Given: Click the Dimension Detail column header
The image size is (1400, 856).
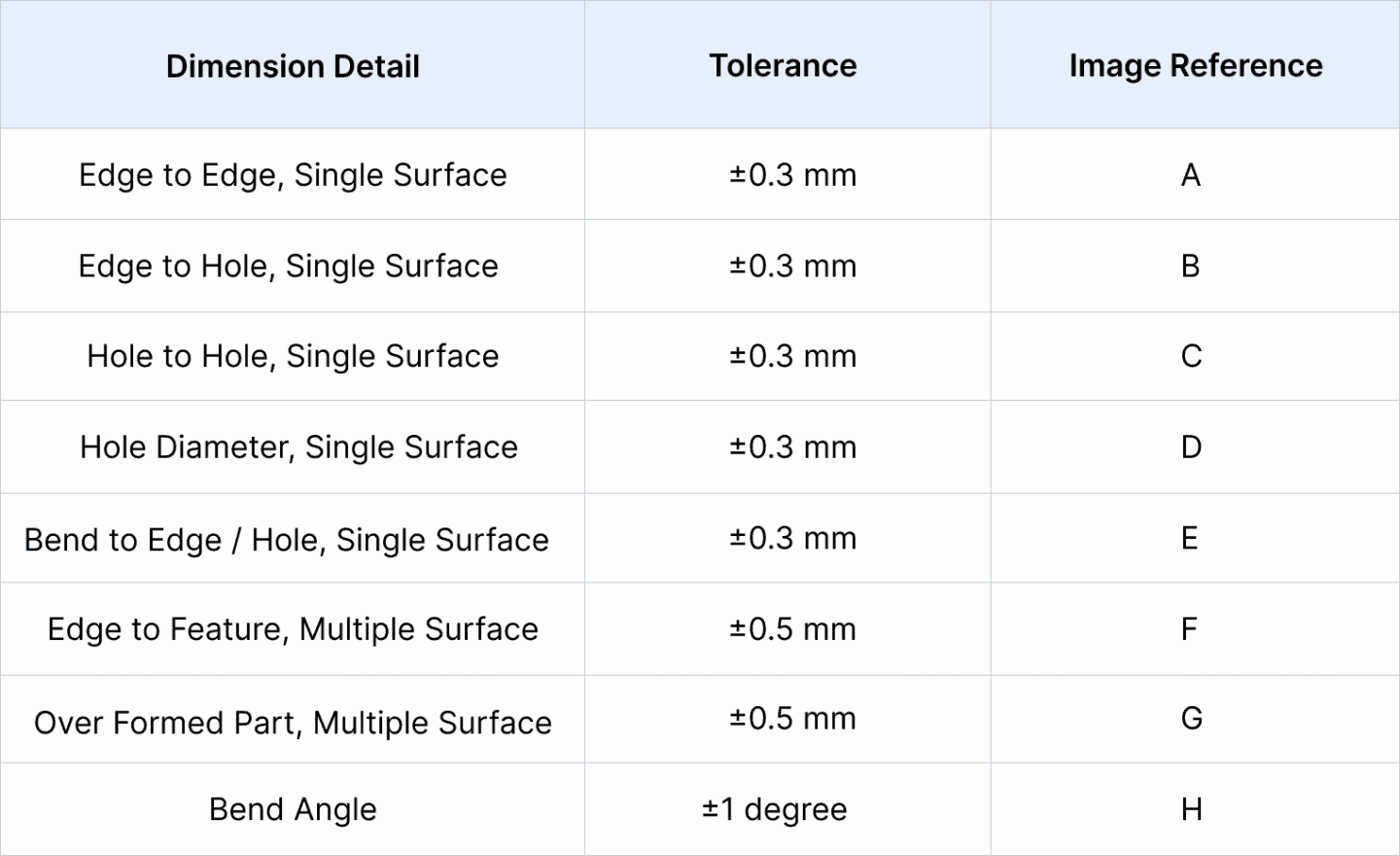Looking at the screenshot, I should [x=293, y=65].
